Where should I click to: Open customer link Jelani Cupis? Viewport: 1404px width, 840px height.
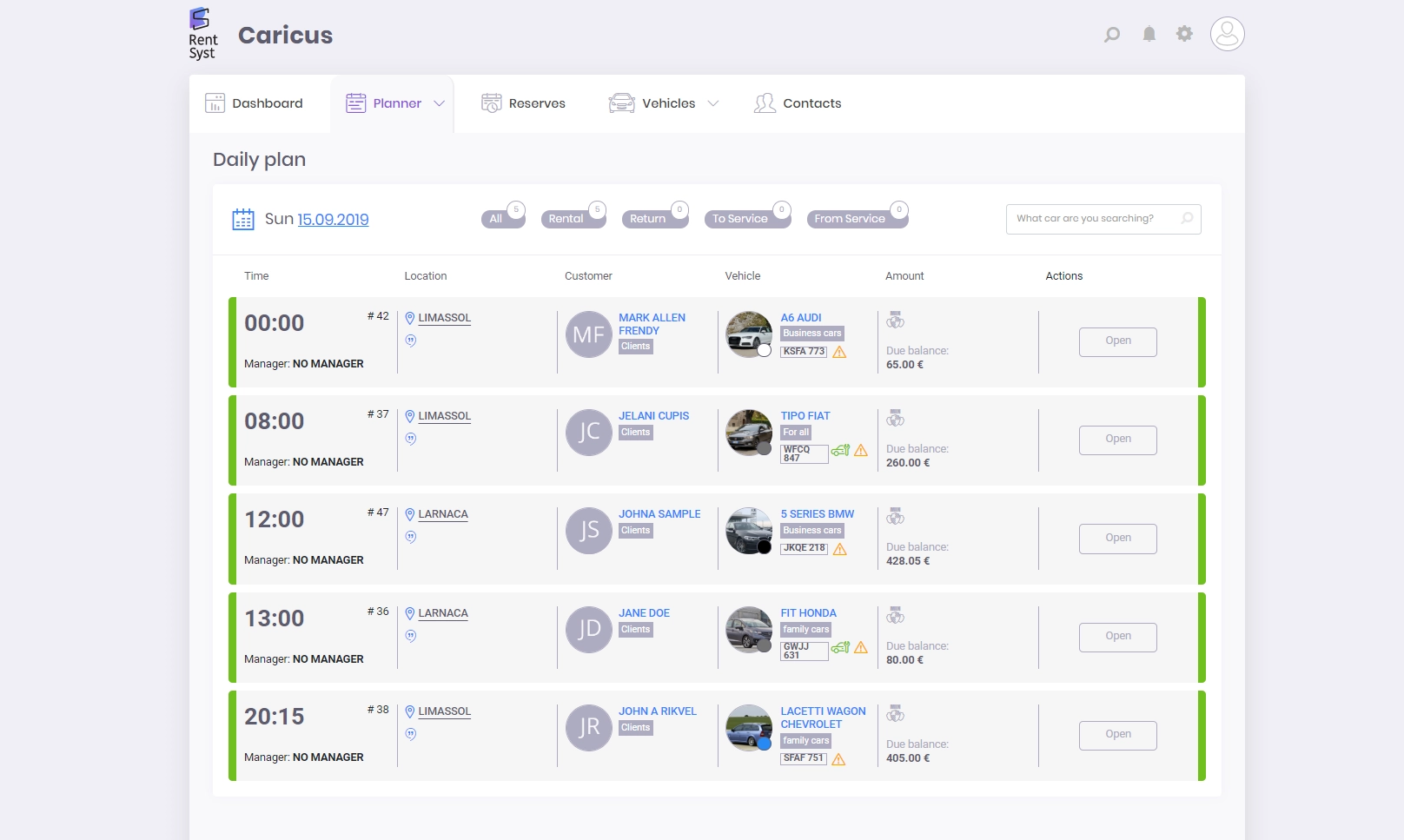tap(653, 416)
